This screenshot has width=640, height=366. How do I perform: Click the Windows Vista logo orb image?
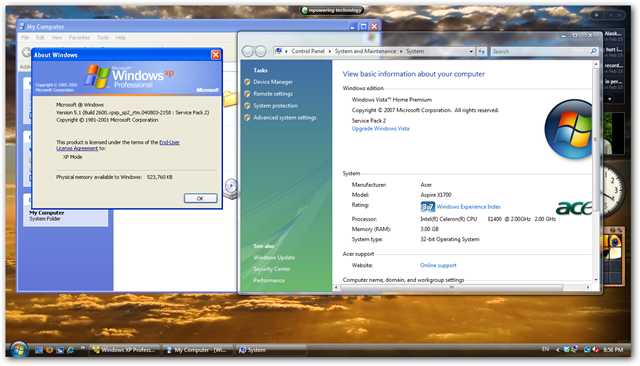[x=568, y=129]
